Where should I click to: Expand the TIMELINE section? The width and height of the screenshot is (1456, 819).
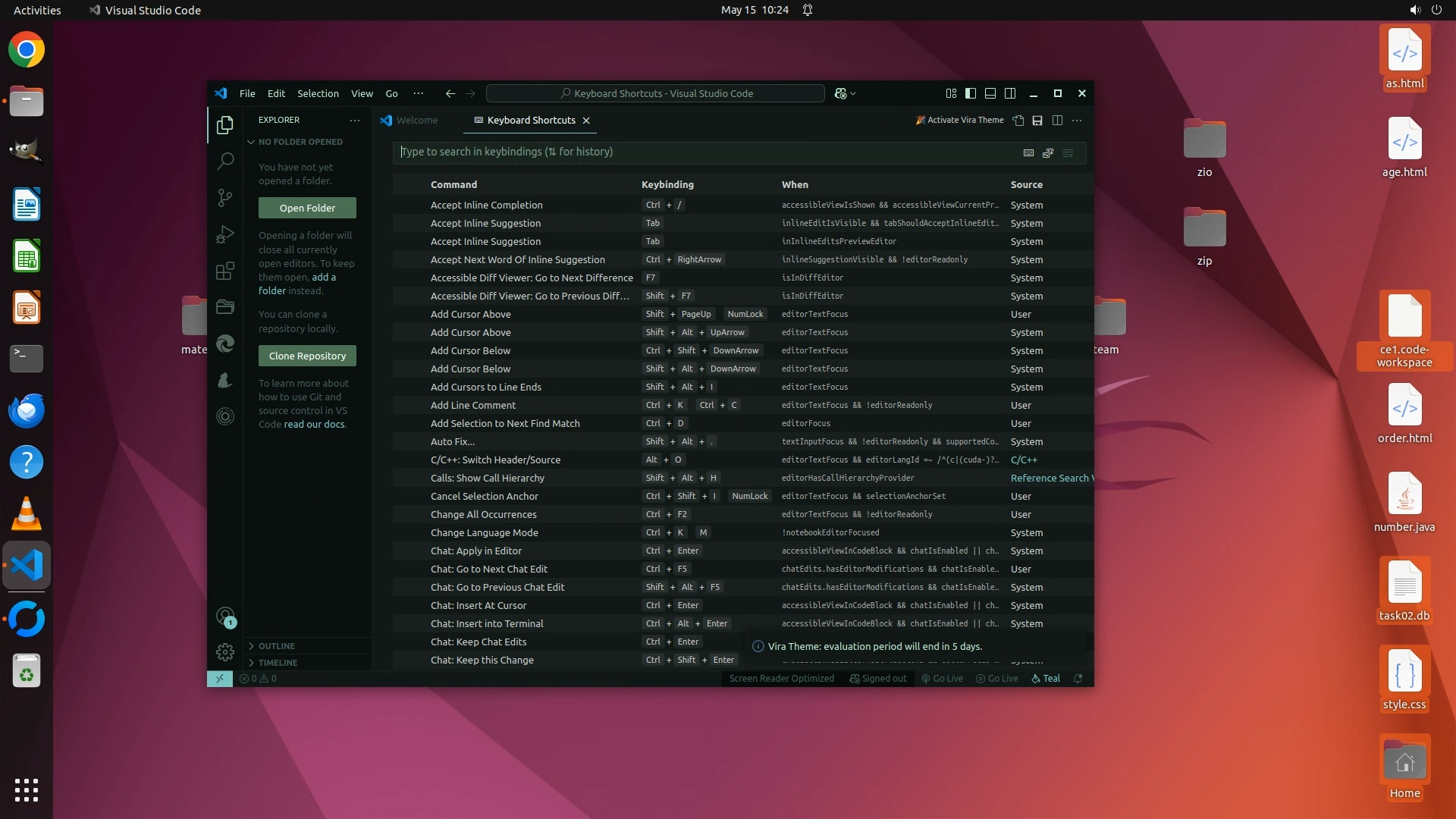[x=278, y=663]
